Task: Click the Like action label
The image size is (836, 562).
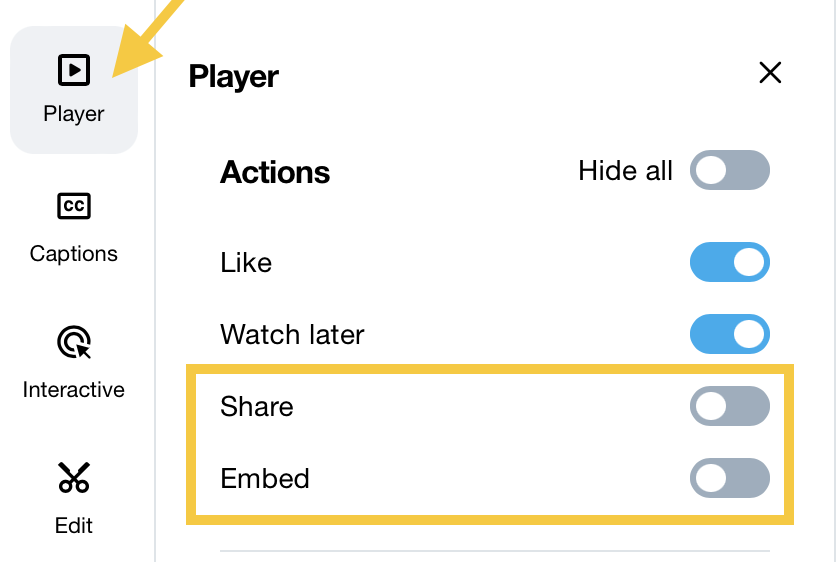Action: tap(246, 262)
